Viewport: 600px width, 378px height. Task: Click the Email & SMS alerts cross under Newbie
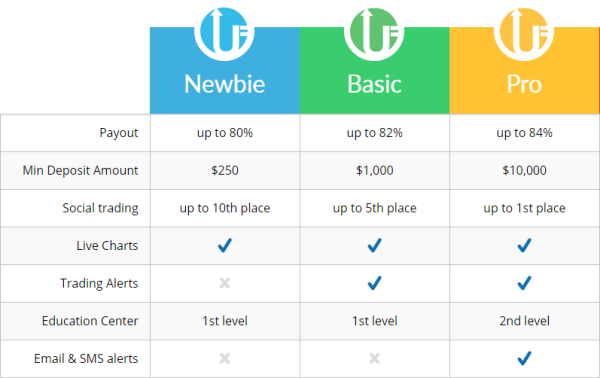pyautogui.click(x=225, y=358)
